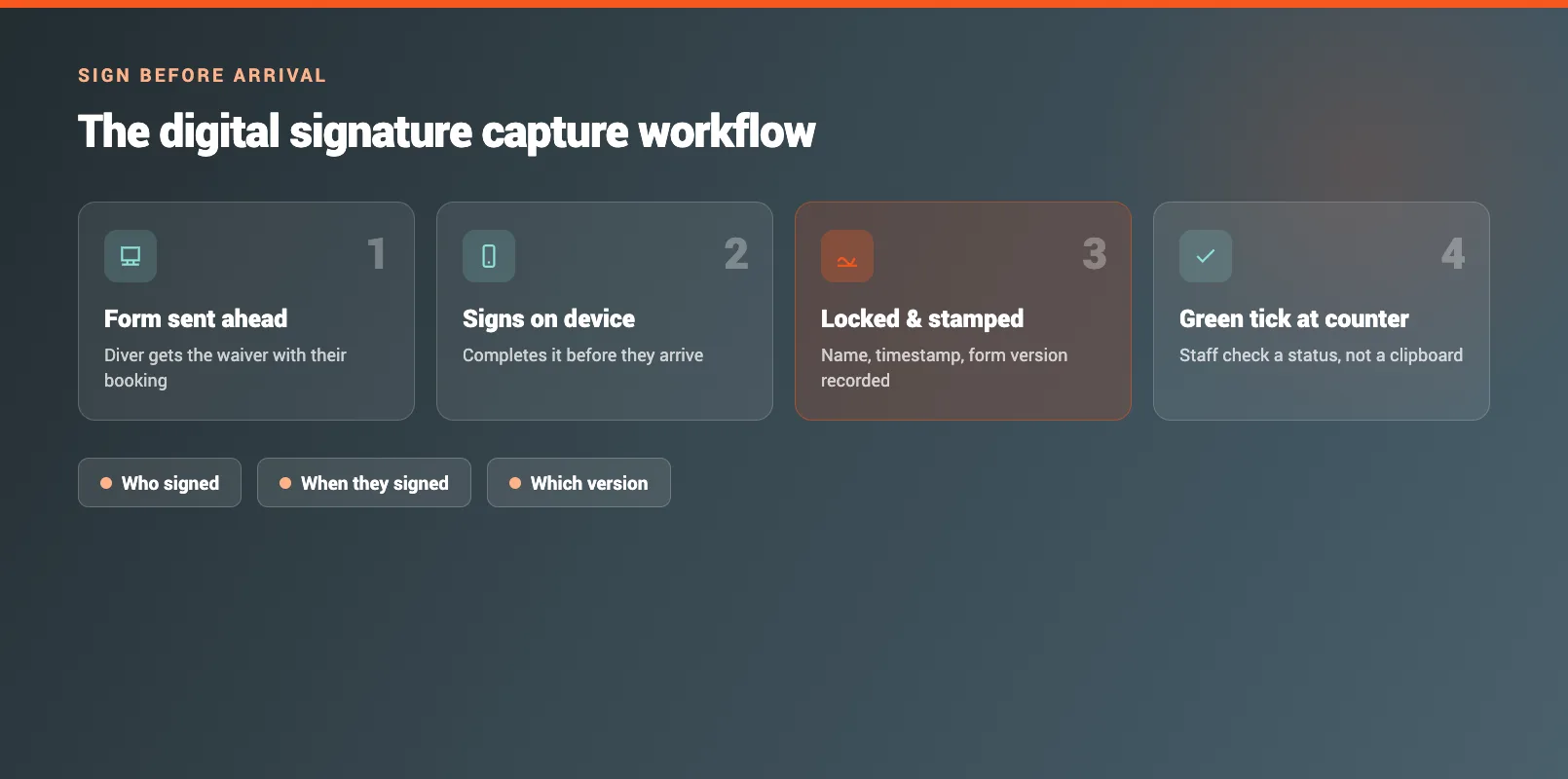Click the checkmark icon in Green tick card
Viewport: 1568px width, 779px height.
click(1206, 256)
